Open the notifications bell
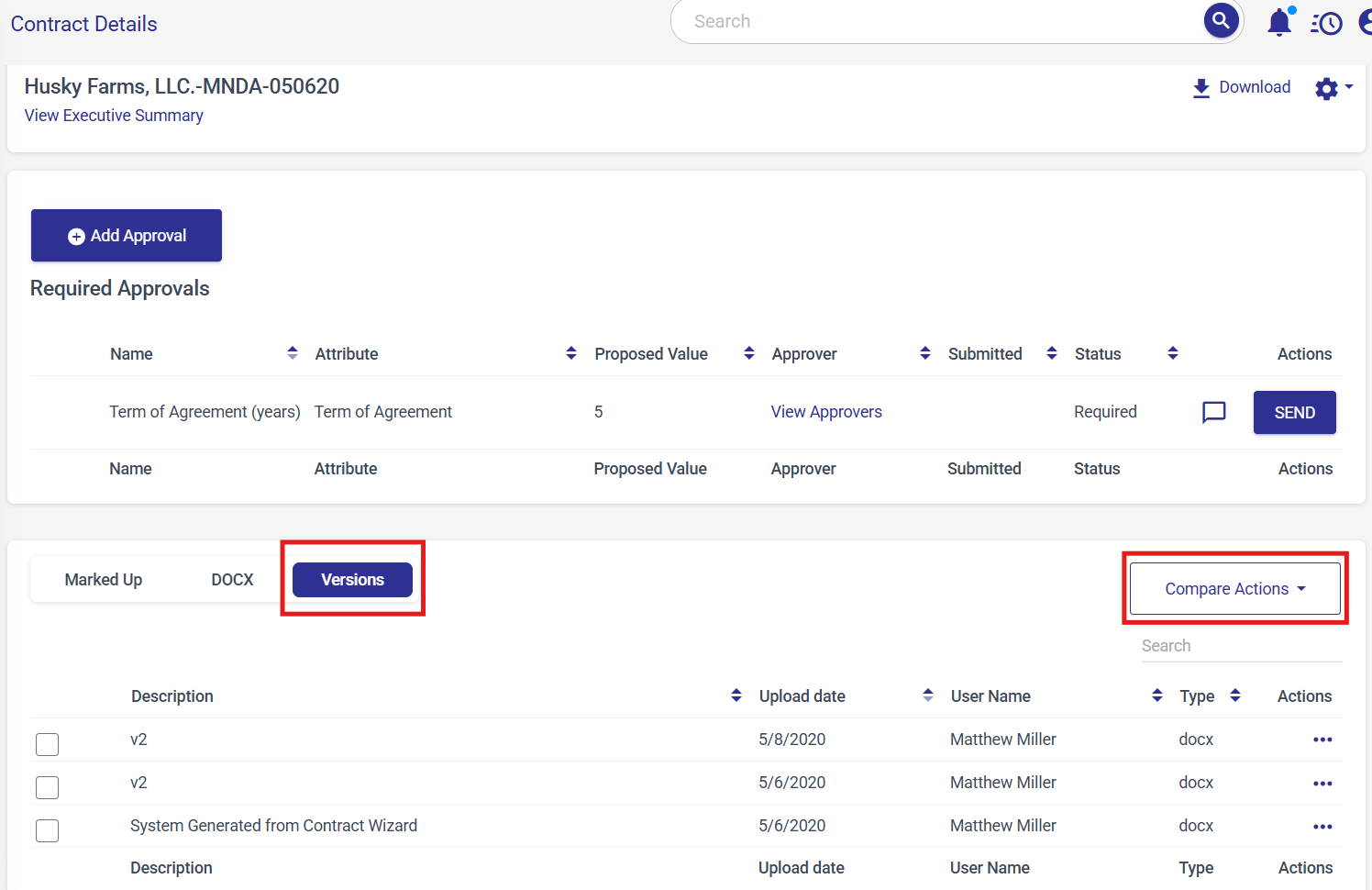Screen dimensions: 1372x890 point(1279,22)
